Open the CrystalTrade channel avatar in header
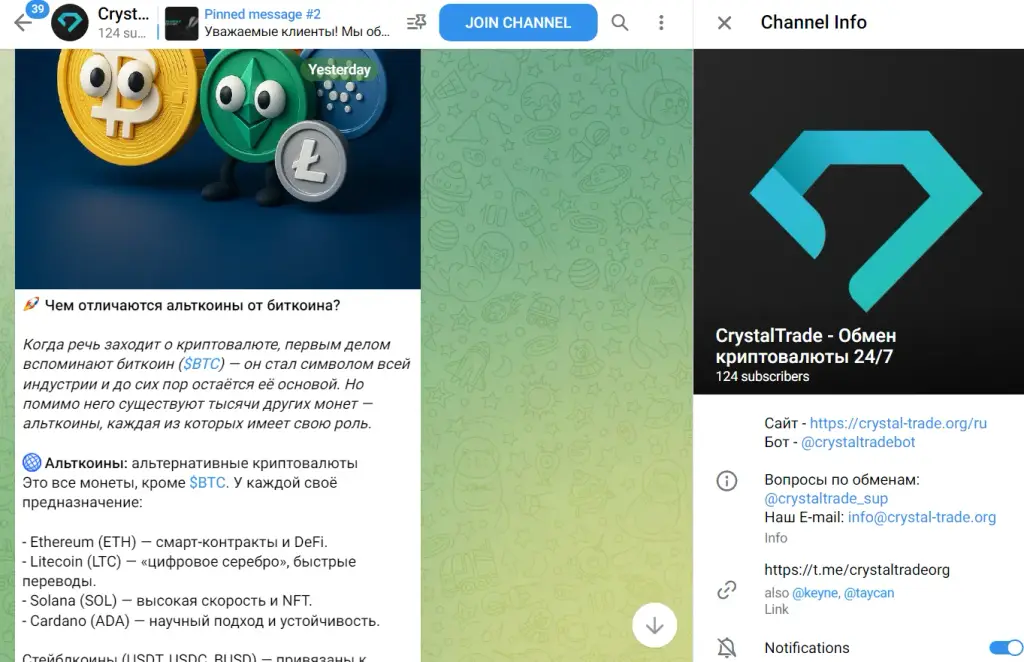 pos(70,23)
